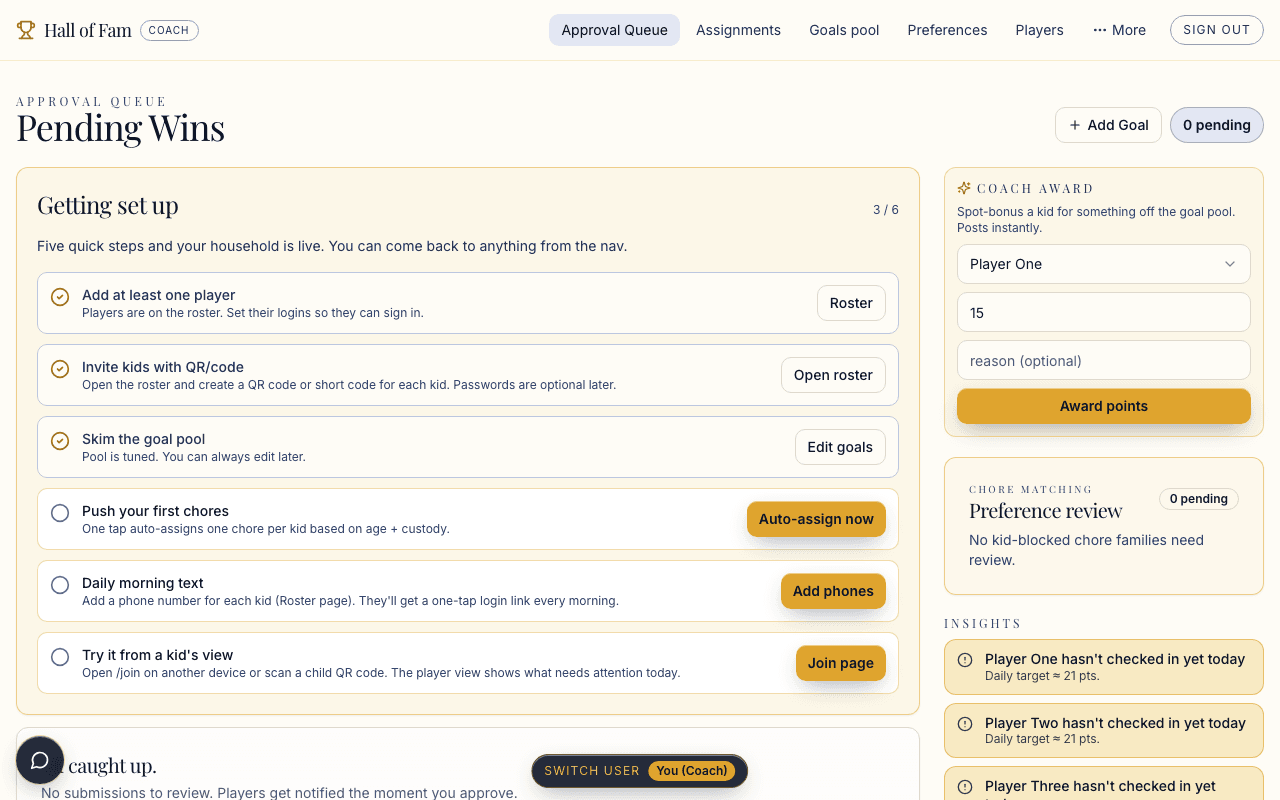The width and height of the screenshot is (1280, 800).
Task: Check the Daily morning text circle
Action: (60, 585)
